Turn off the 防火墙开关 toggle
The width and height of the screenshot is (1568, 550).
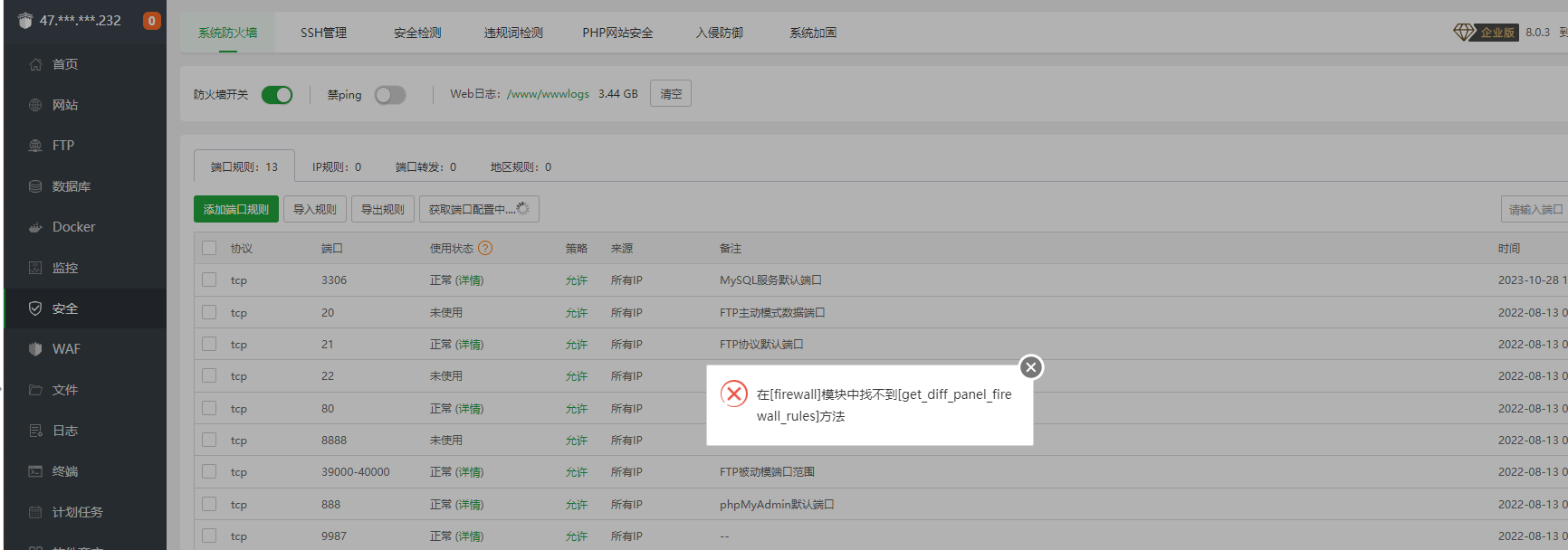coord(277,95)
